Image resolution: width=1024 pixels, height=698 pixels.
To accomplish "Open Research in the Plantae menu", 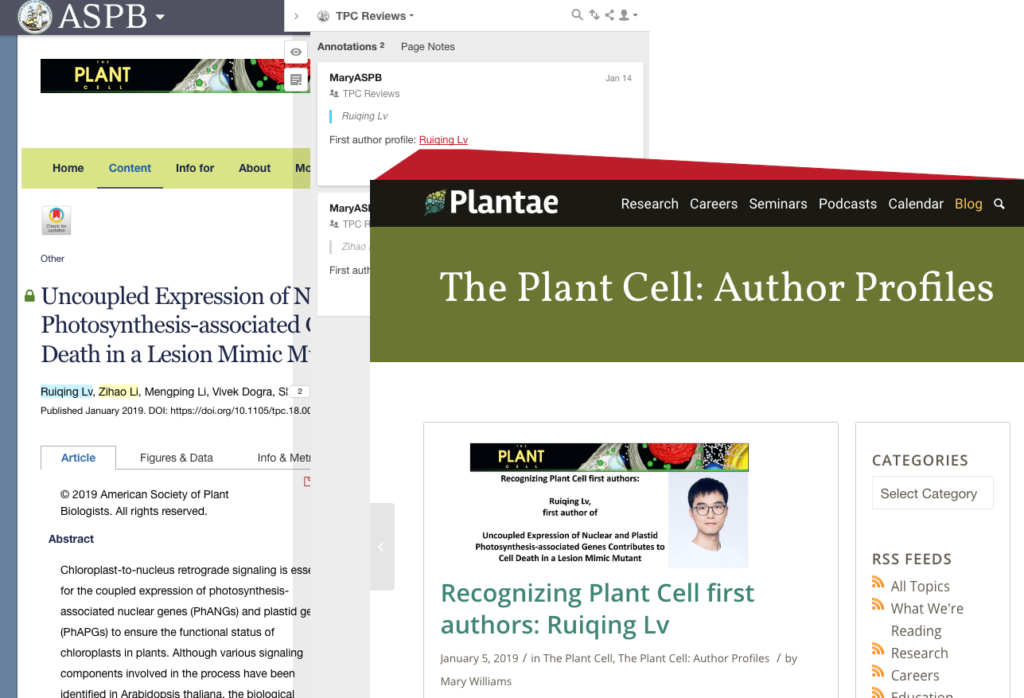I will pos(649,204).
